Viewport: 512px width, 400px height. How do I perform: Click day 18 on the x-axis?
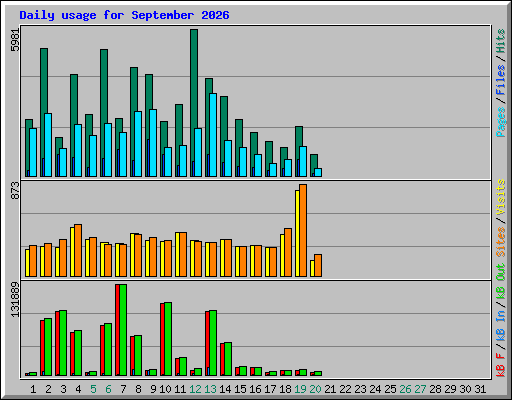(285, 389)
